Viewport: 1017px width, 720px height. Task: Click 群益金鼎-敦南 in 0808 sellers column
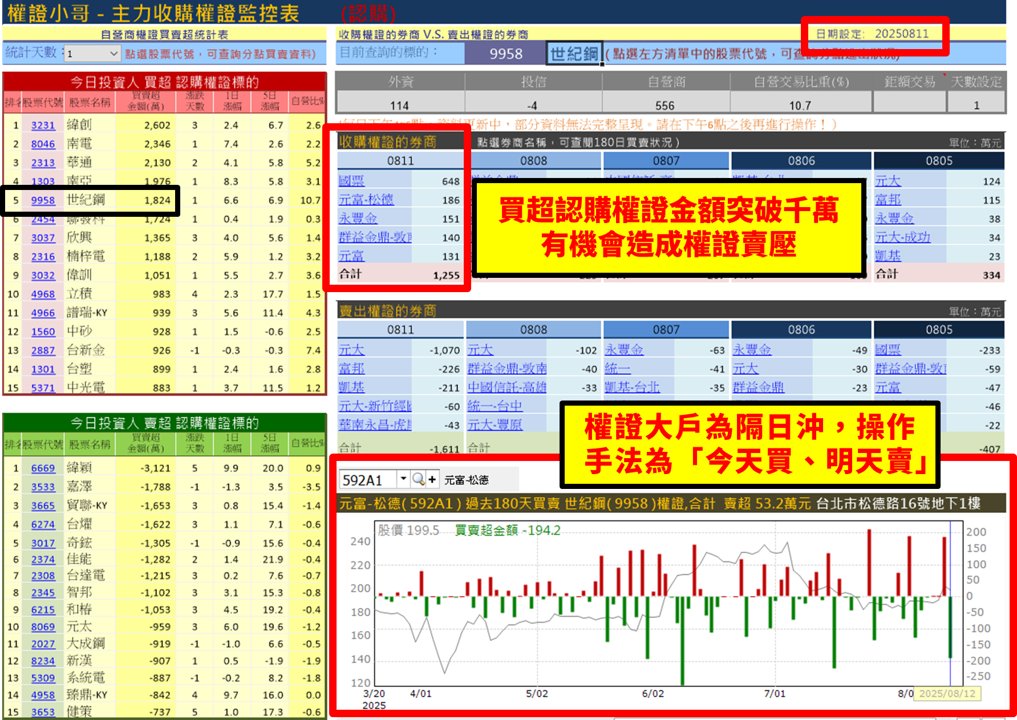507,368
